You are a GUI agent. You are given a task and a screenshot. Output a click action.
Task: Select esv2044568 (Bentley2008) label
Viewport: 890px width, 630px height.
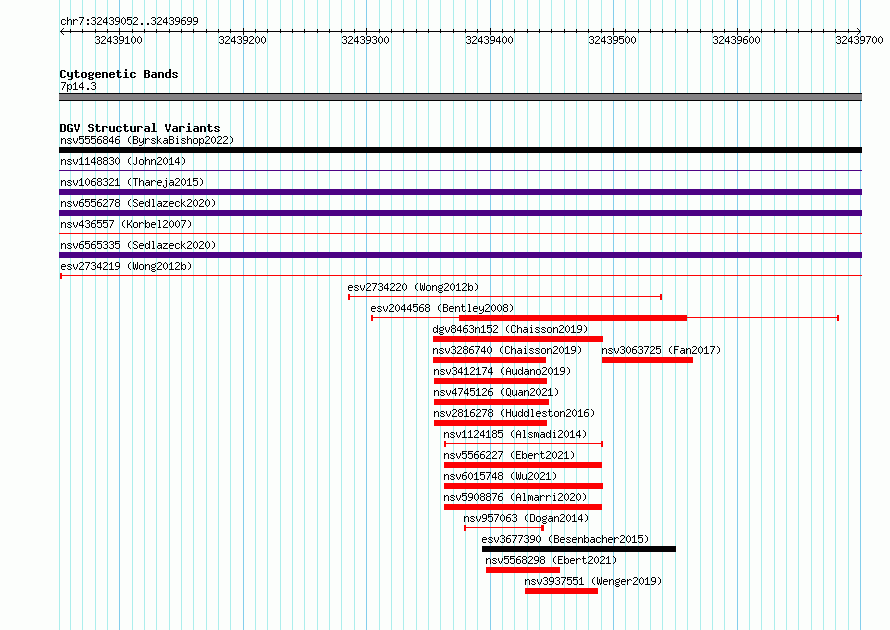tap(442, 308)
